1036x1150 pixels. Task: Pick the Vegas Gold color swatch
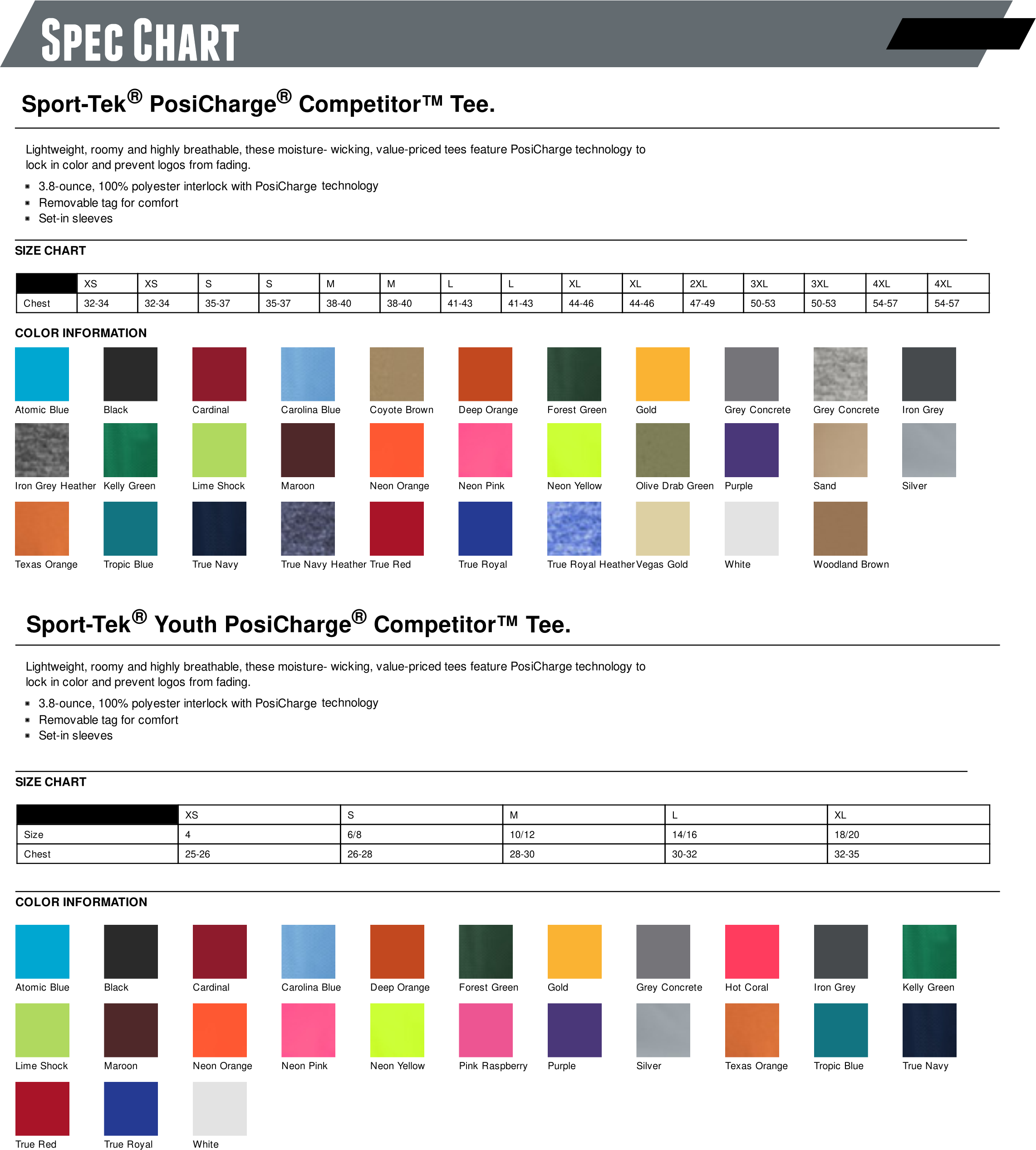(663, 528)
